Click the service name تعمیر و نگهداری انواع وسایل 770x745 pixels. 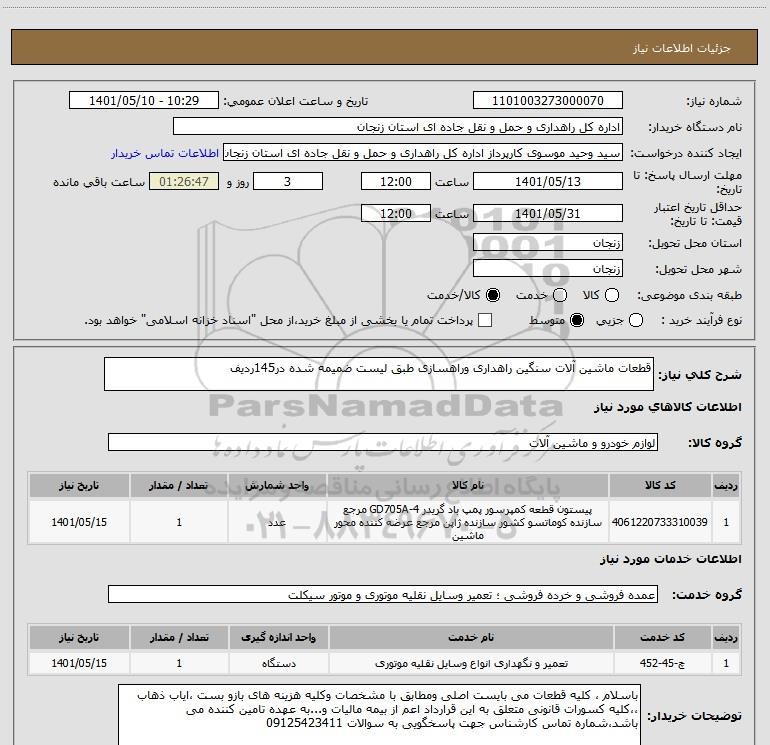pos(471,663)
